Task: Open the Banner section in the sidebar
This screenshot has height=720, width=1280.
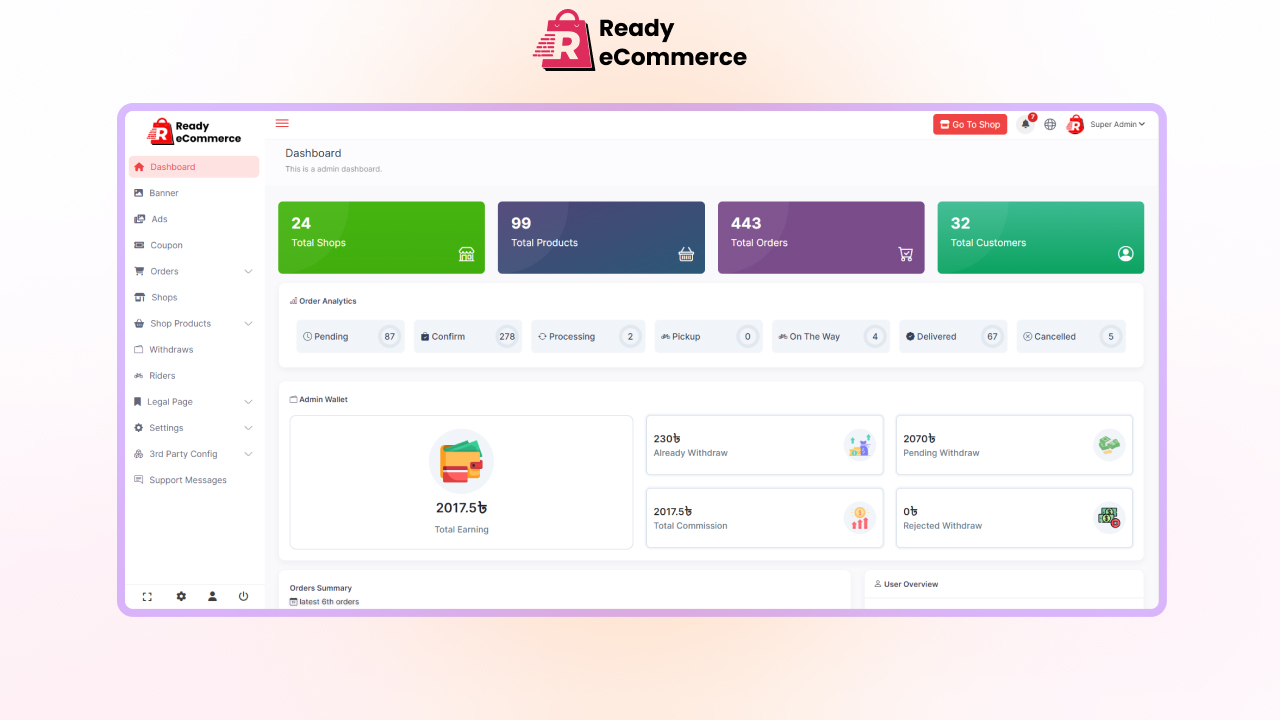Action: coord(166,192)
